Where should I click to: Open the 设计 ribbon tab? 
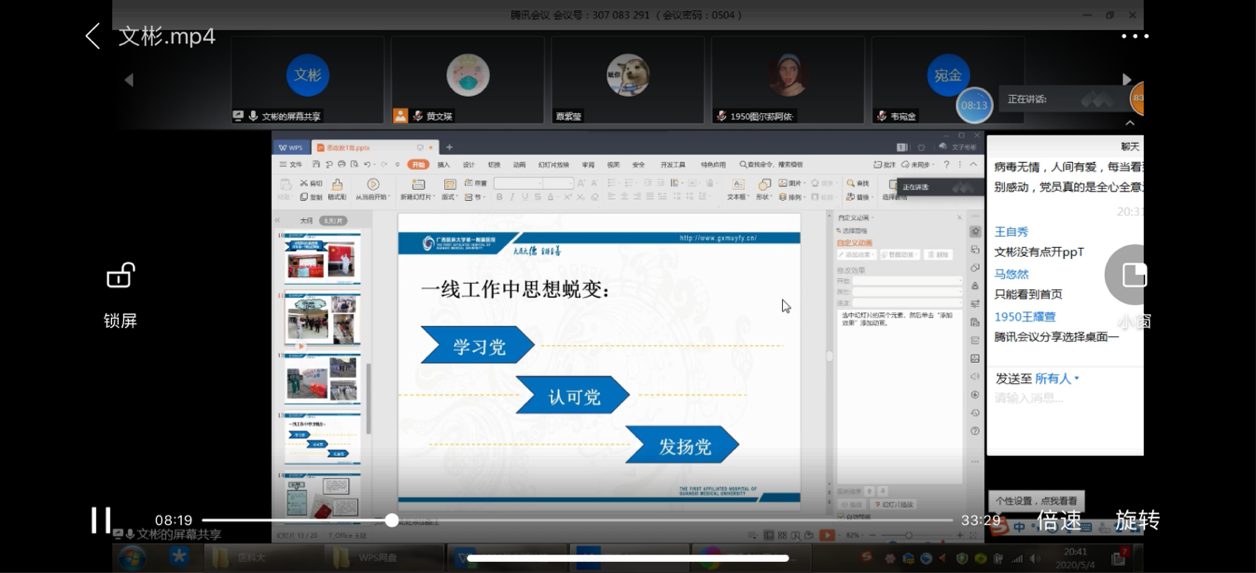pyautogui.click(x=469, y=164)
